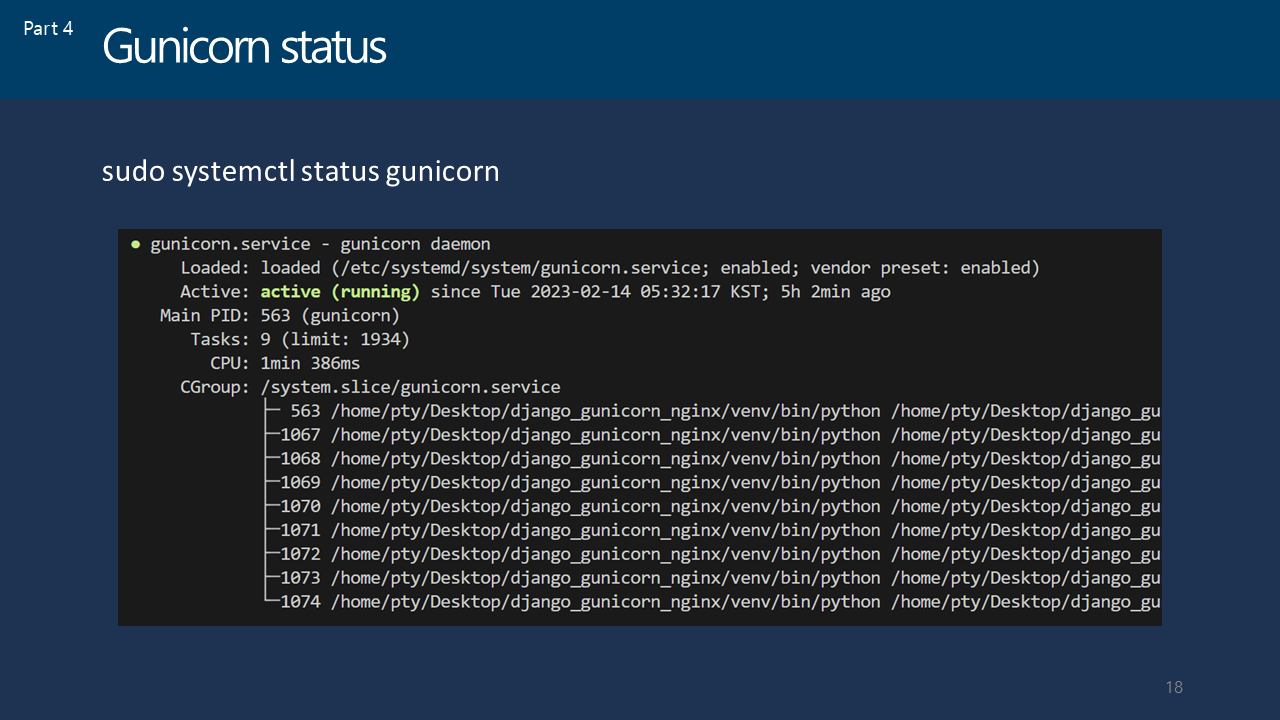Click the process row with PID 563

click(713, 411)
